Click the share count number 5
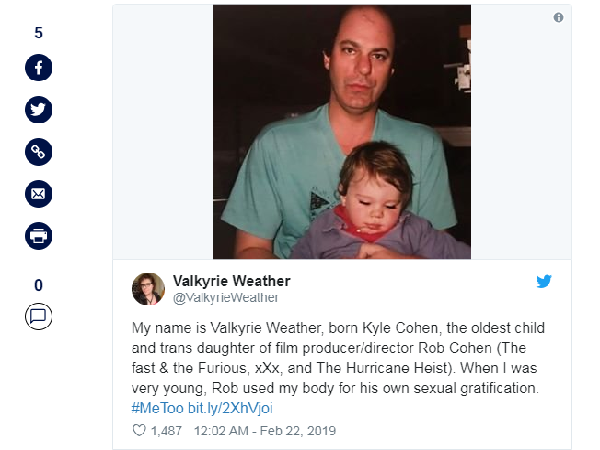This screenshot has height=450, width=600. [38, 33]
